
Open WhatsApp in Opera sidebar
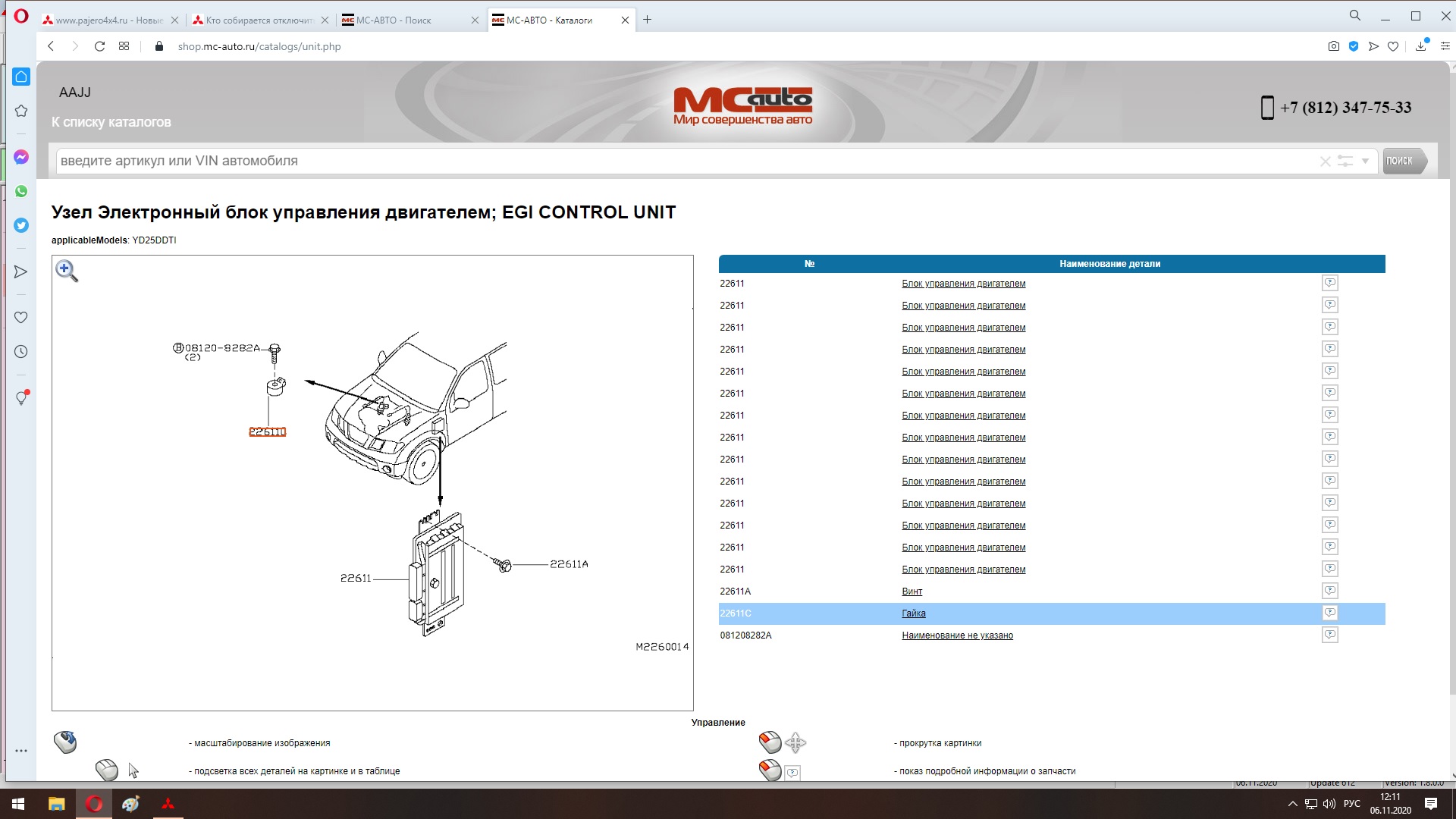21,191
